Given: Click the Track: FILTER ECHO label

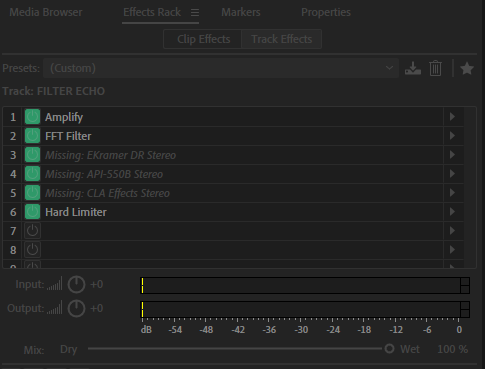Looking at the screenshot, I should click(x=54, y=91).
